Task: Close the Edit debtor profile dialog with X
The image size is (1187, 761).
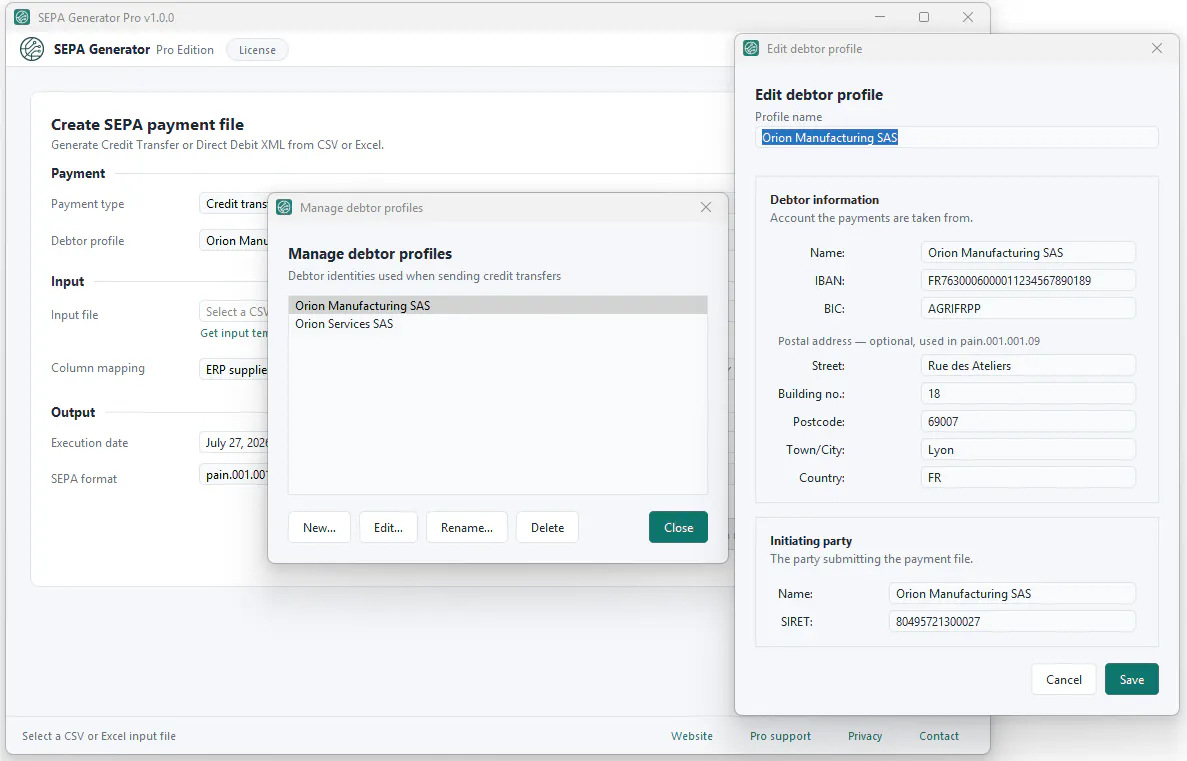Action: 1157,48
